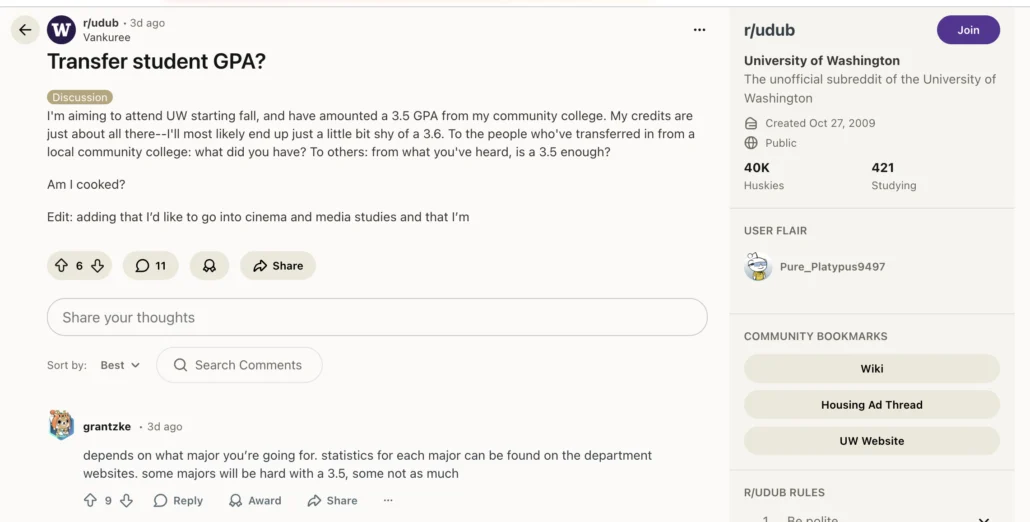Give an award to the post
This screenshot has width=1030, height=522.
coord(209,266)
